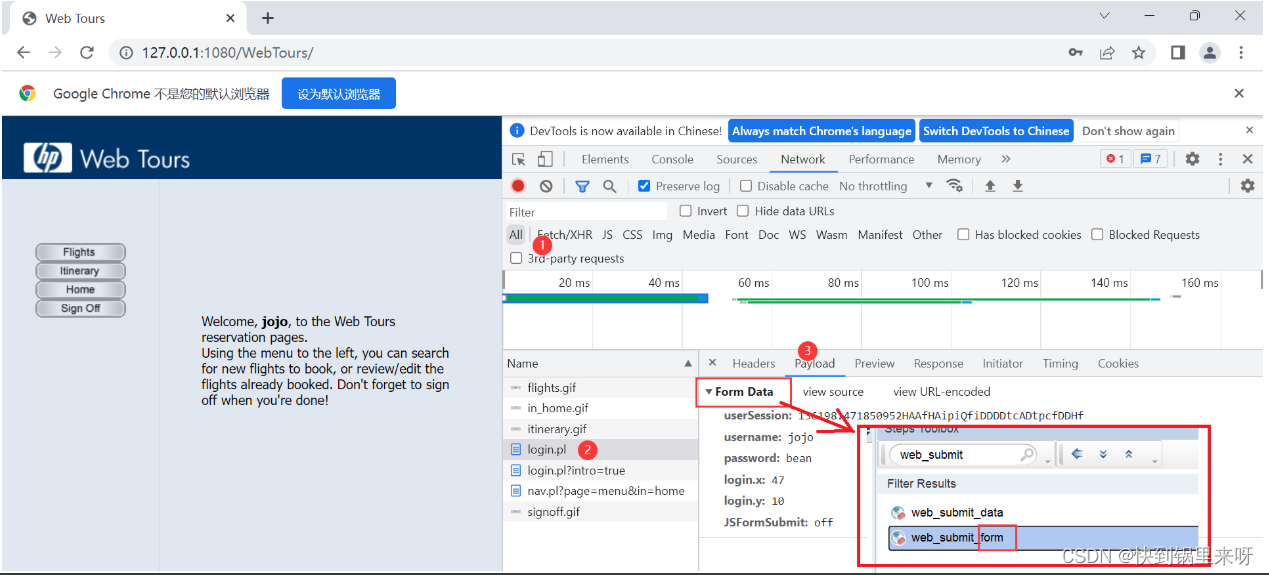Close the DevTools language infobar
The height and width of the screenshot is (575, 1269).
(x=1249, y=130)
